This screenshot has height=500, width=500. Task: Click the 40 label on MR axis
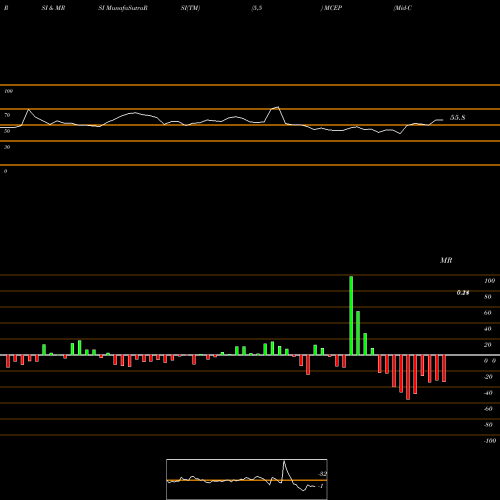[488, 329]
